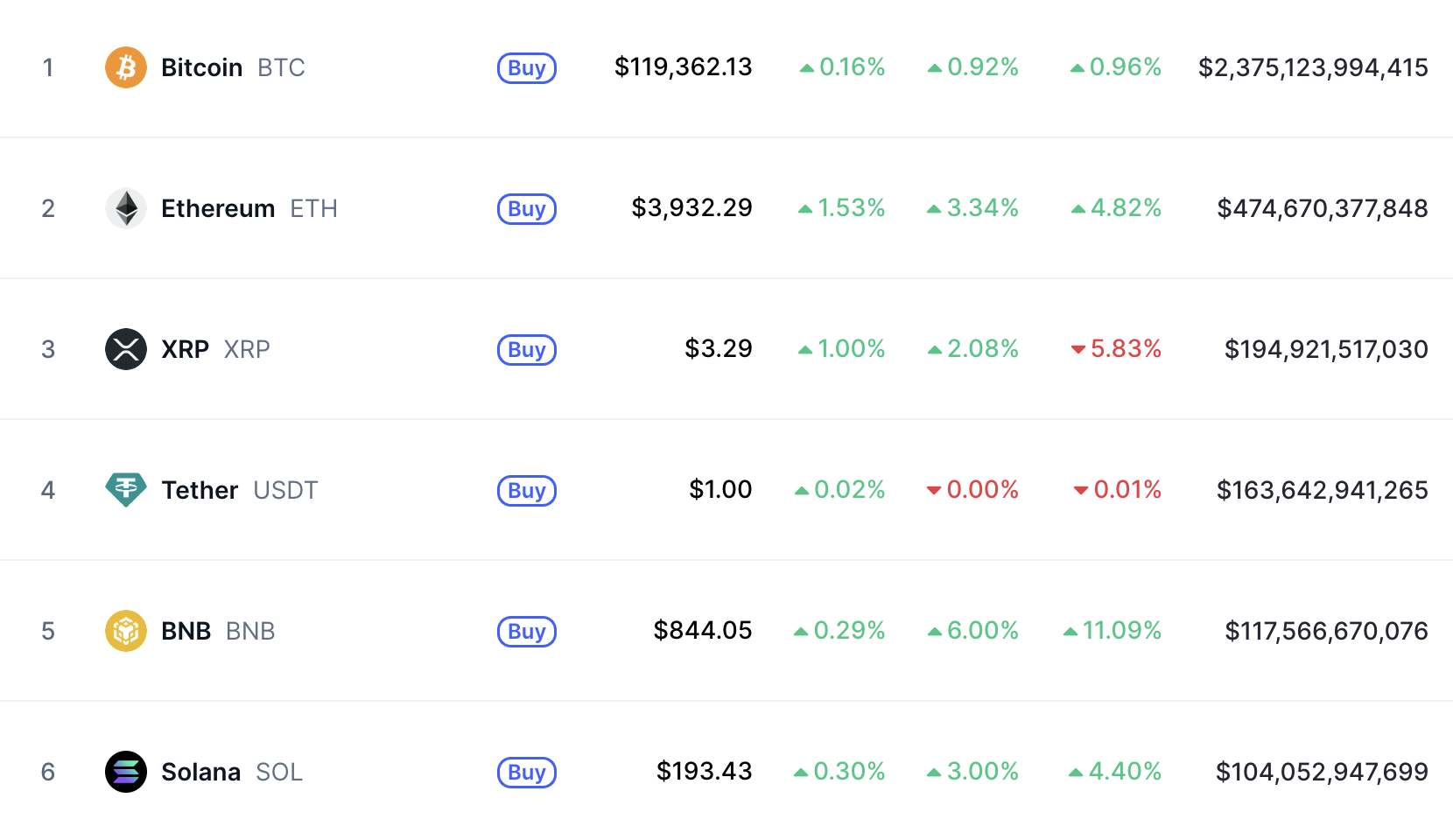Select Buy for Solana
The width and height of the screenshot is (1453, 840).
(x=527, y=773)
